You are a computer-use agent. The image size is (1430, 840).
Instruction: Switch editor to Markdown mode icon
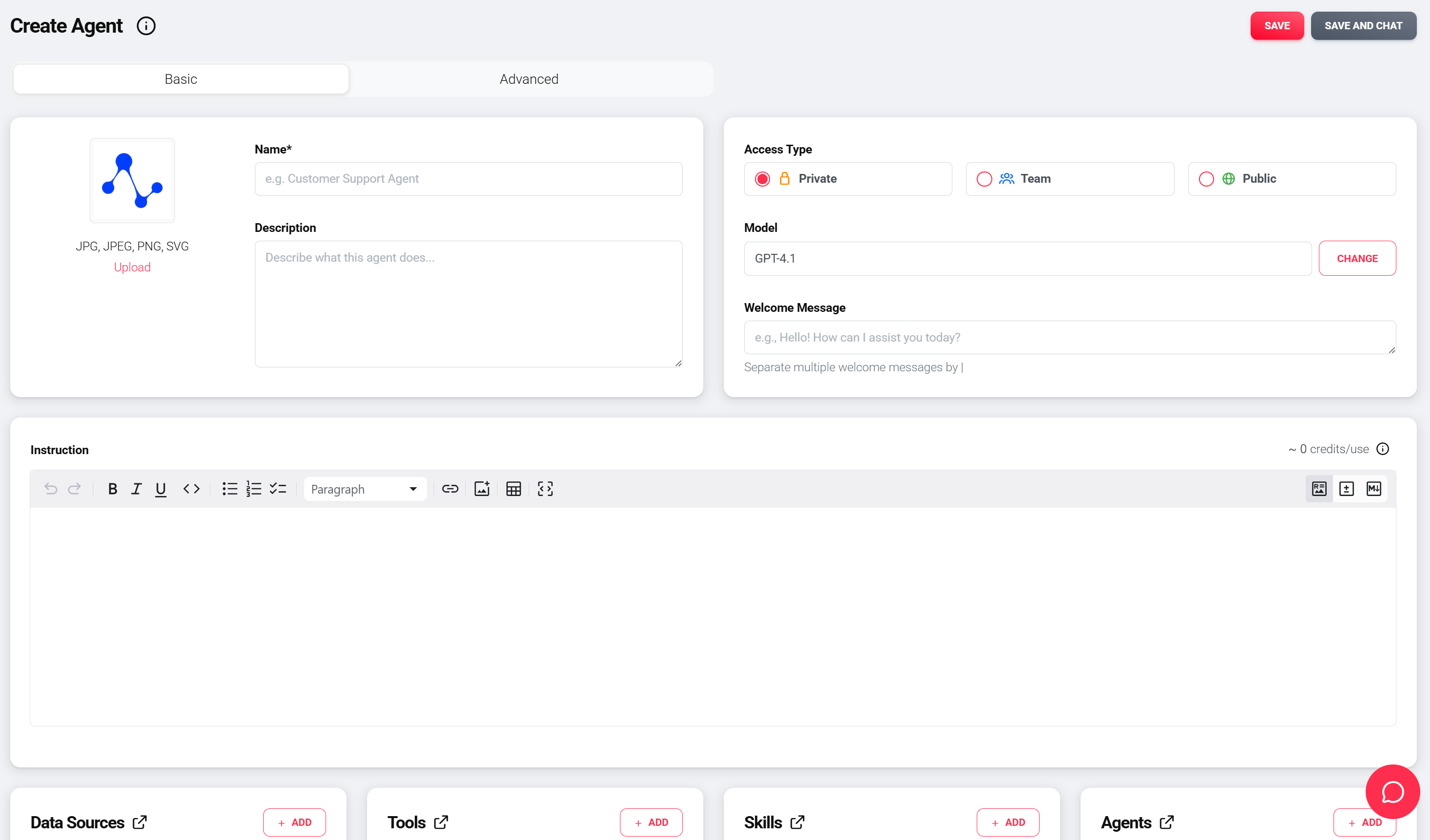[x=1373, y=489]
